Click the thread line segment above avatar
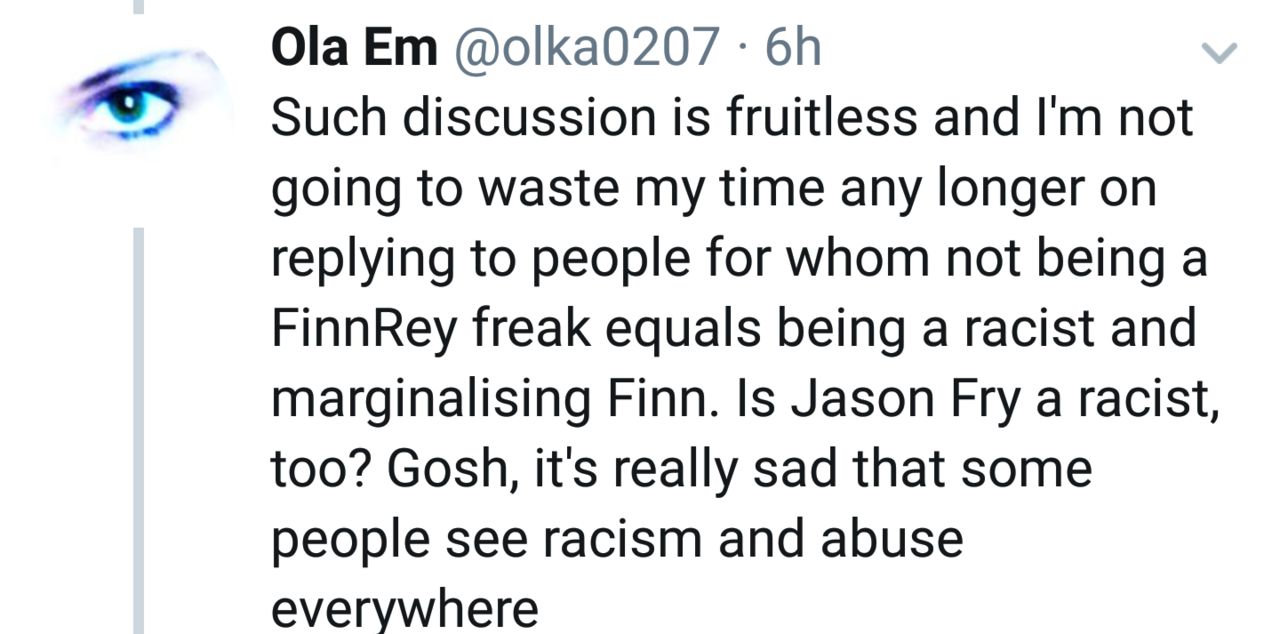 tap(139, 6)
